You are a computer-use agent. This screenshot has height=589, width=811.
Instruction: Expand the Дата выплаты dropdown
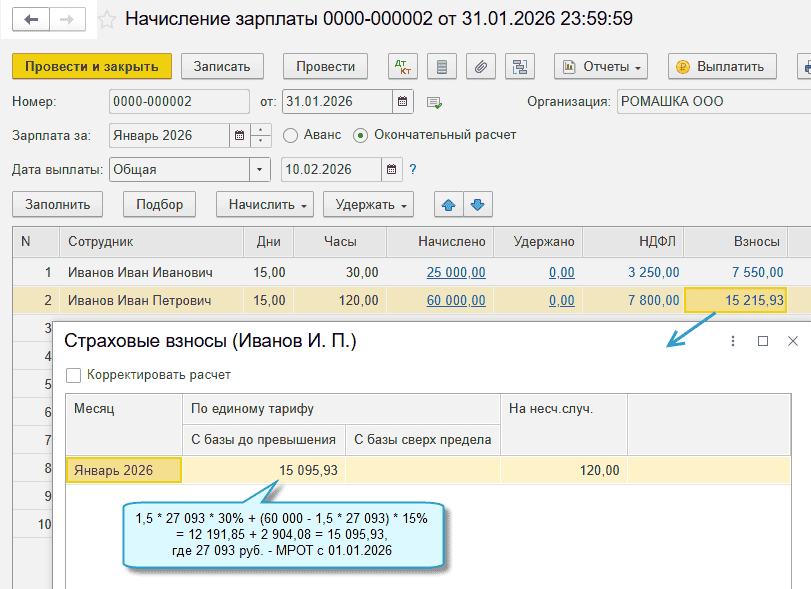point(259,170)
